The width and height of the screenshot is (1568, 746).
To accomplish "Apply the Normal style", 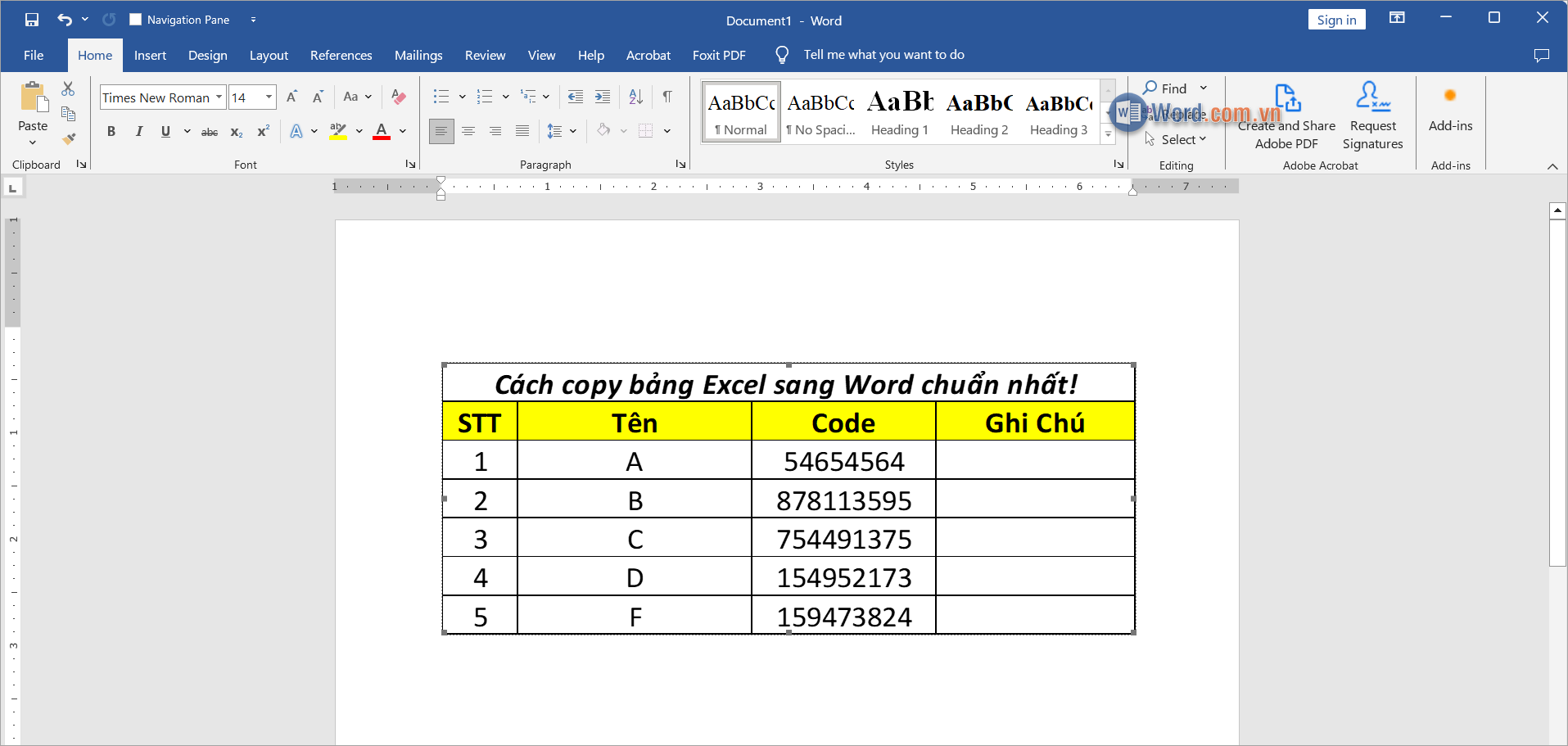I will point(741,112).
